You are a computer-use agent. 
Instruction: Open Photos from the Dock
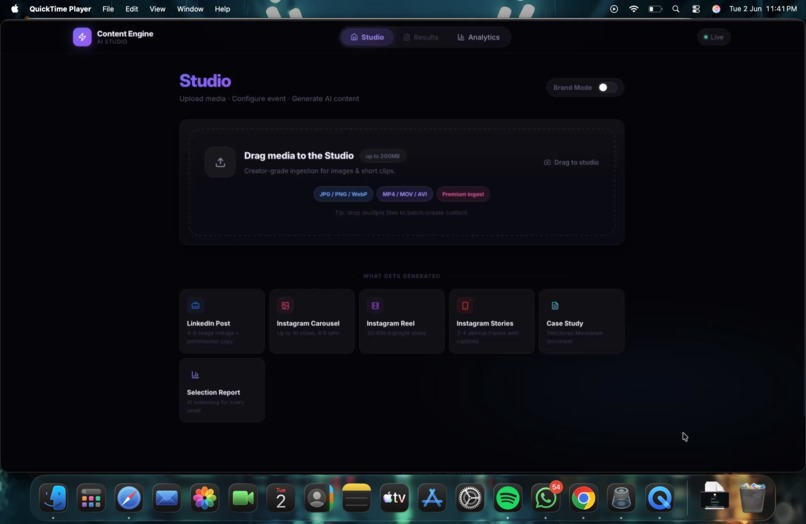204,498
